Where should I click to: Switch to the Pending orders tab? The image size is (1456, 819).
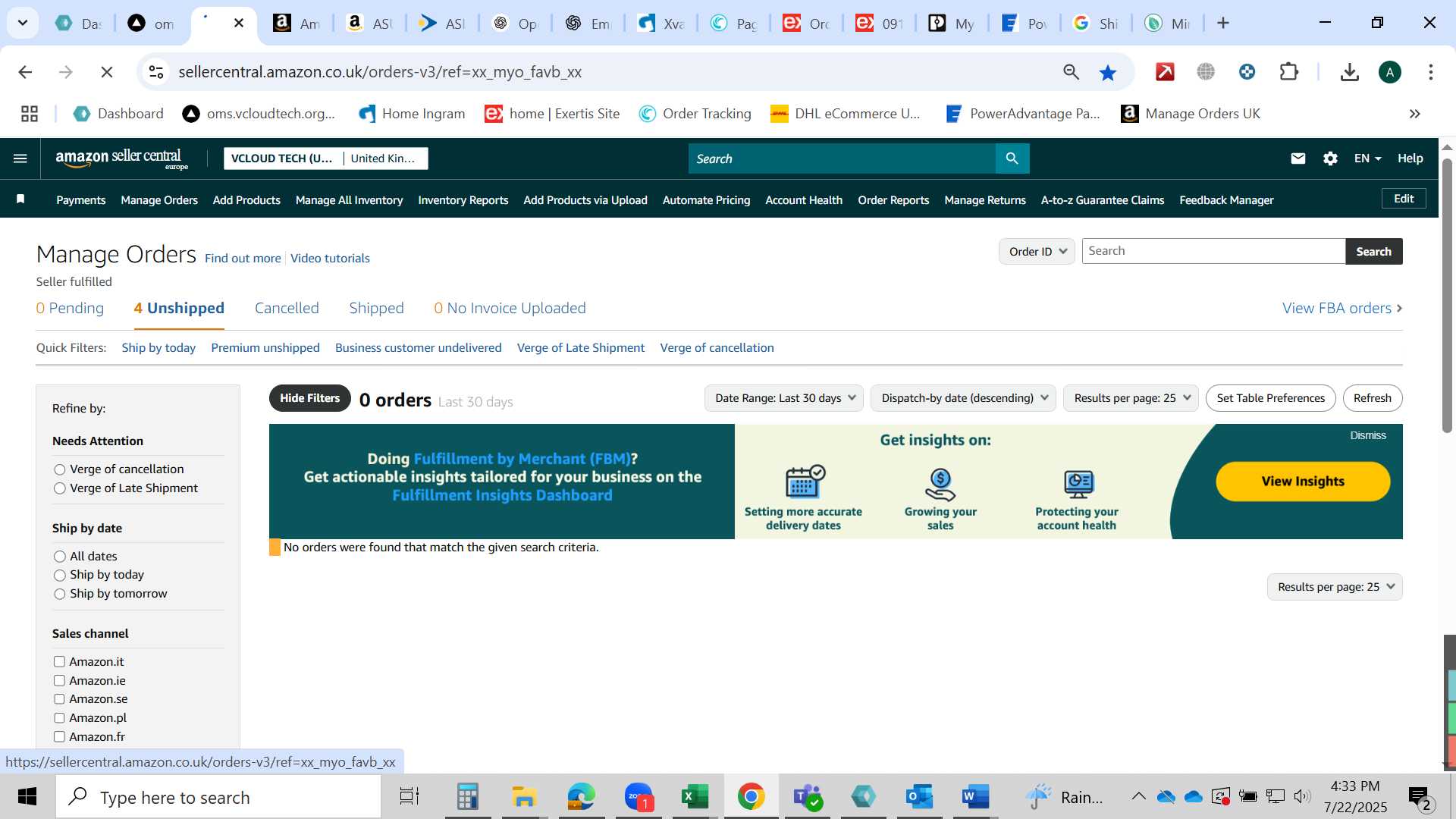(x=70, y=309)
